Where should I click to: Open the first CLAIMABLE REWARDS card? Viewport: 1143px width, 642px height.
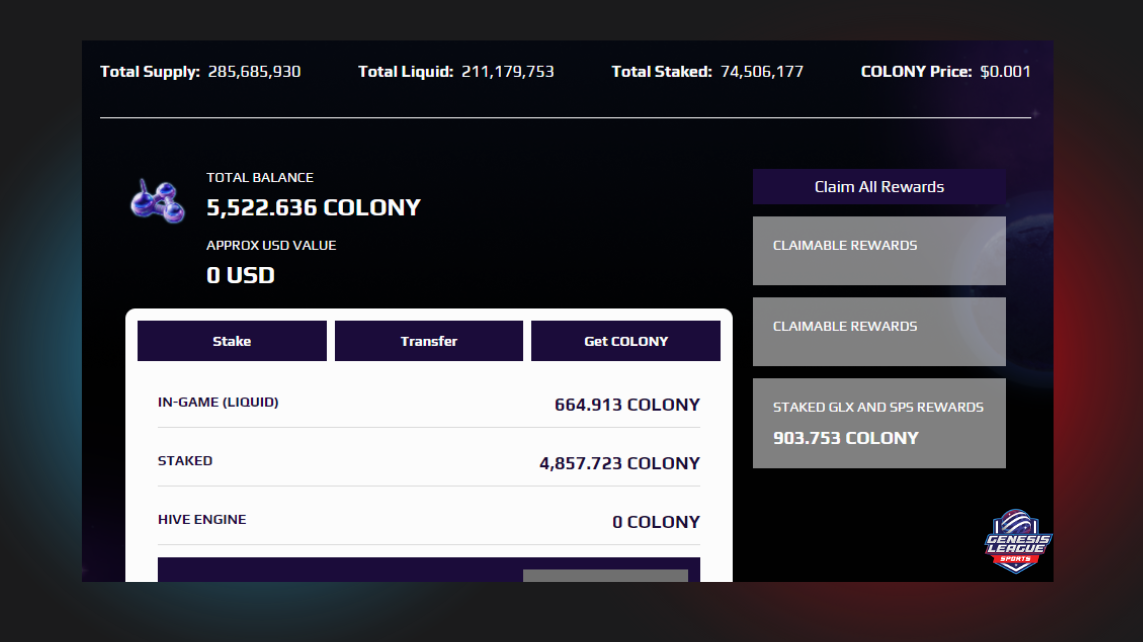coord(879,251)
